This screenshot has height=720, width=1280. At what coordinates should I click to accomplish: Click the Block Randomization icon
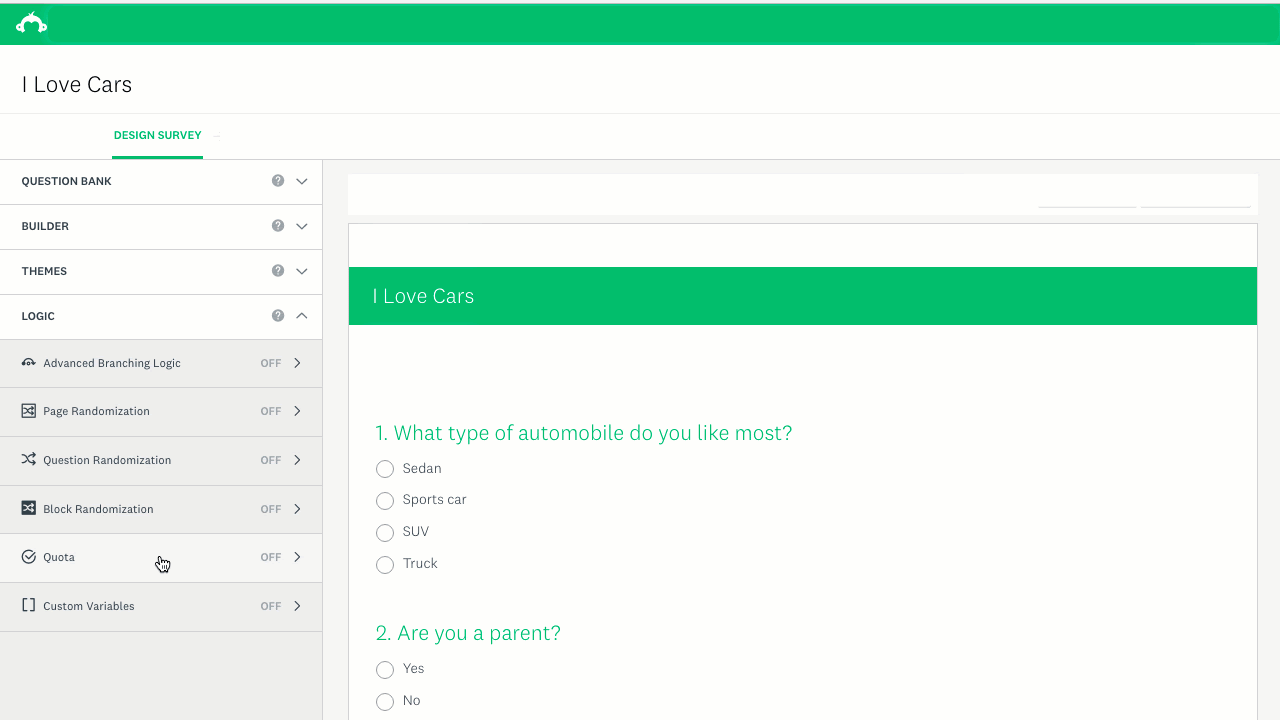coord(28,509)
